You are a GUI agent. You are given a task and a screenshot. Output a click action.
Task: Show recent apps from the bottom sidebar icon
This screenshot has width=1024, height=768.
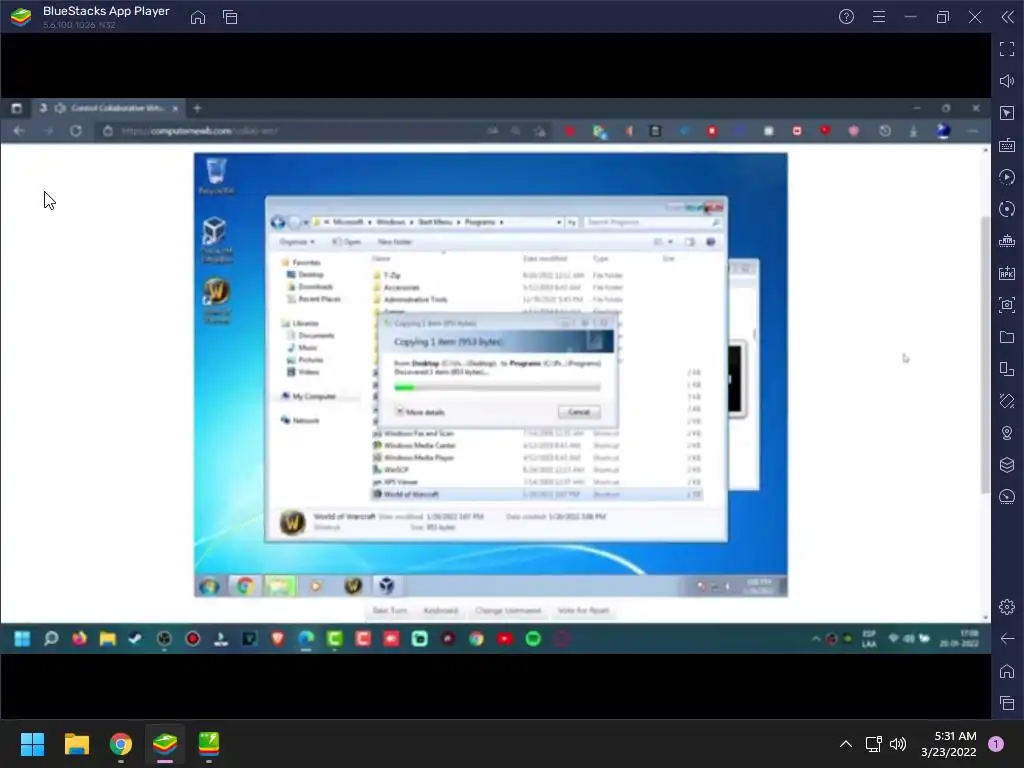point(1007,703)
